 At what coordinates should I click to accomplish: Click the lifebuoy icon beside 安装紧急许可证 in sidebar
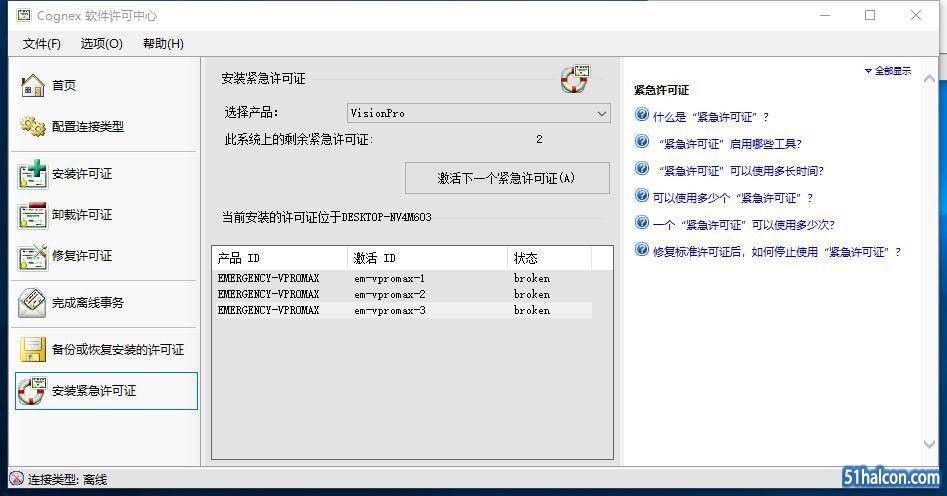pyautogui.click(x=32, y=391)
